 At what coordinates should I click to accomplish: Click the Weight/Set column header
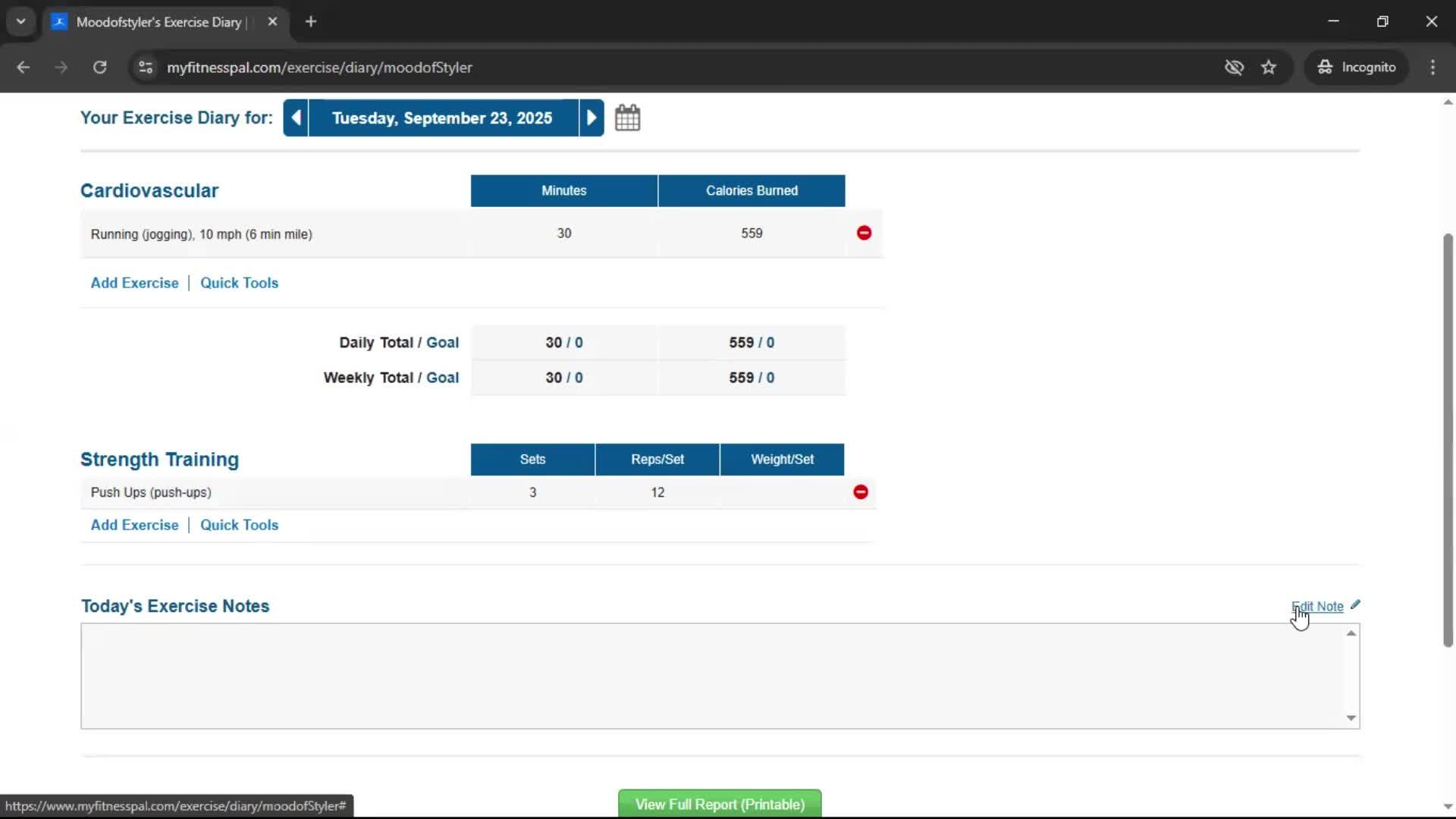click(782, 460)
